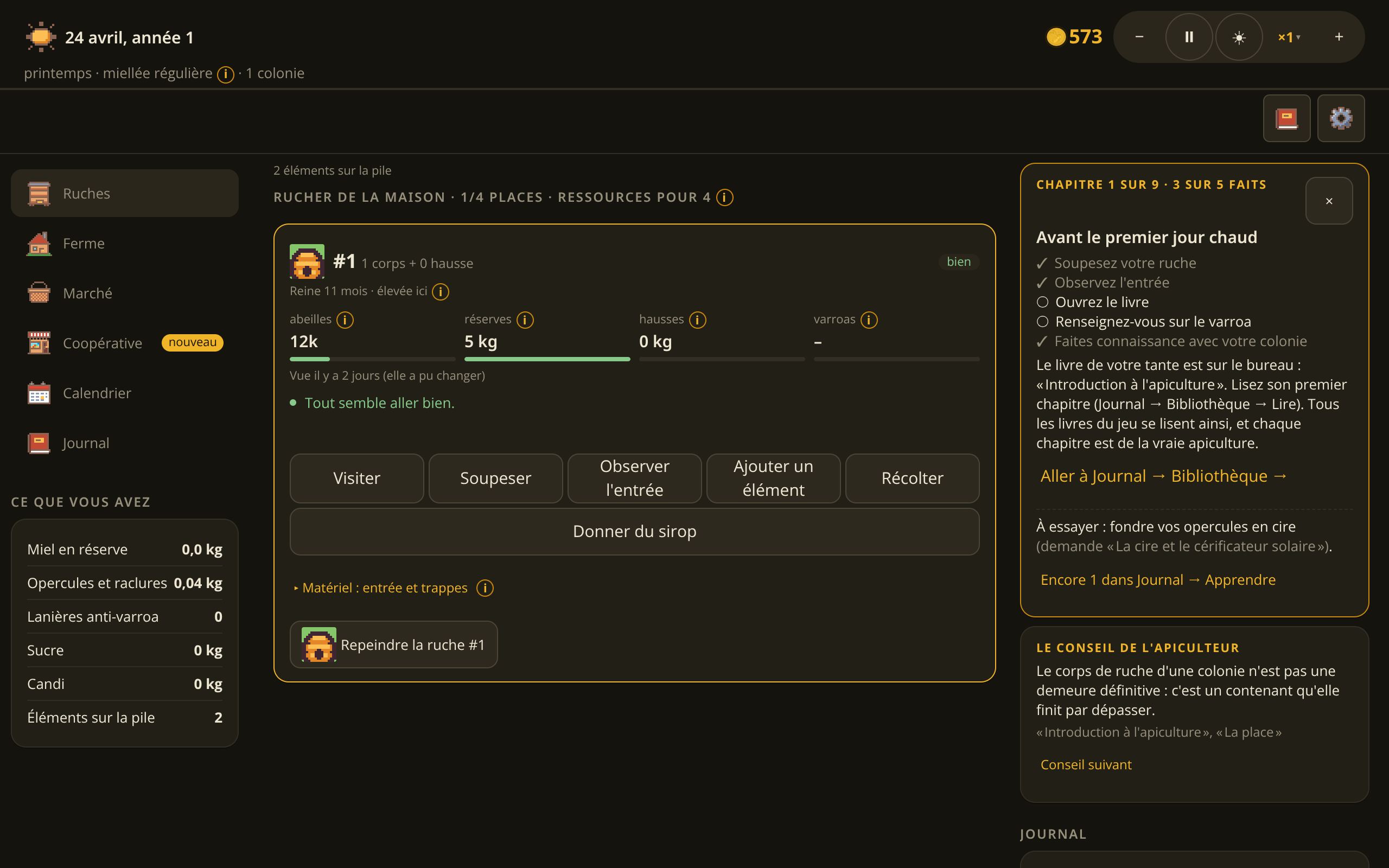
Task: Select Ruches in the sidebar
Action: tap(125, 194)
